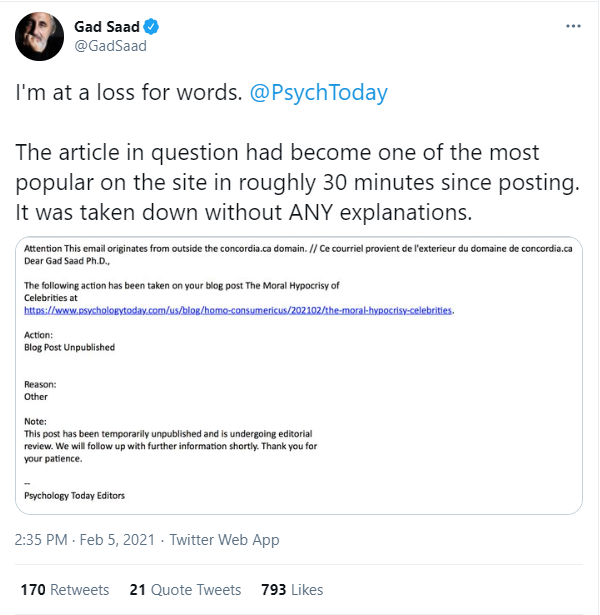The image size is (600, 615).
Task: Click the tweet paragraph about the article
Action: point(278,185)
